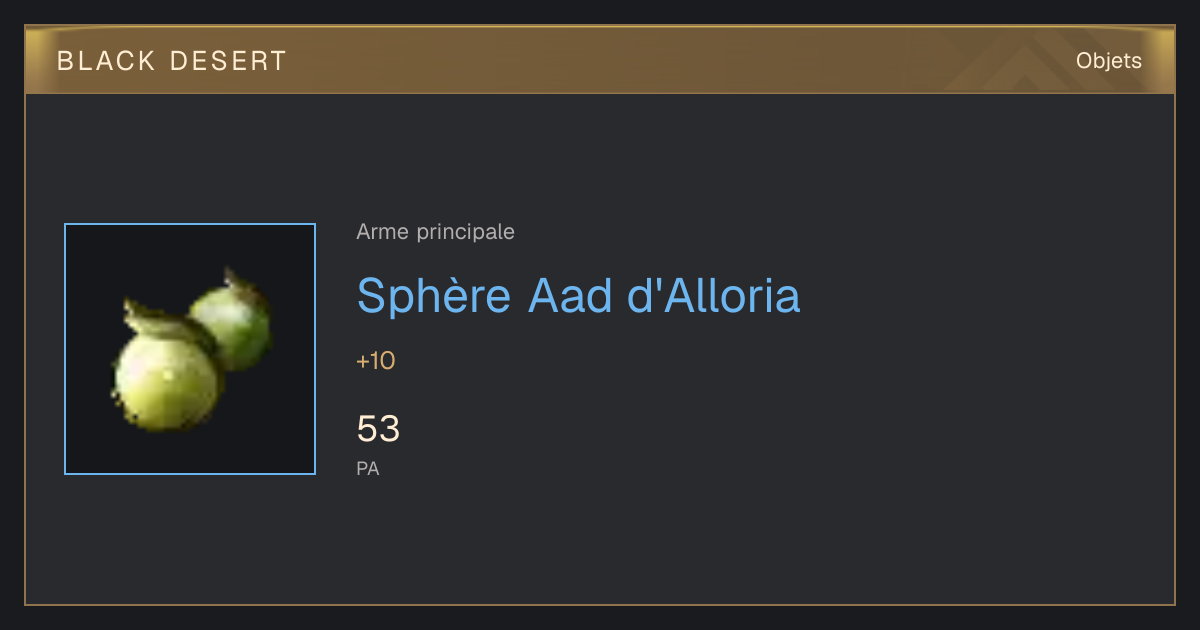Click the word BLACK in header

pos(107,61)
